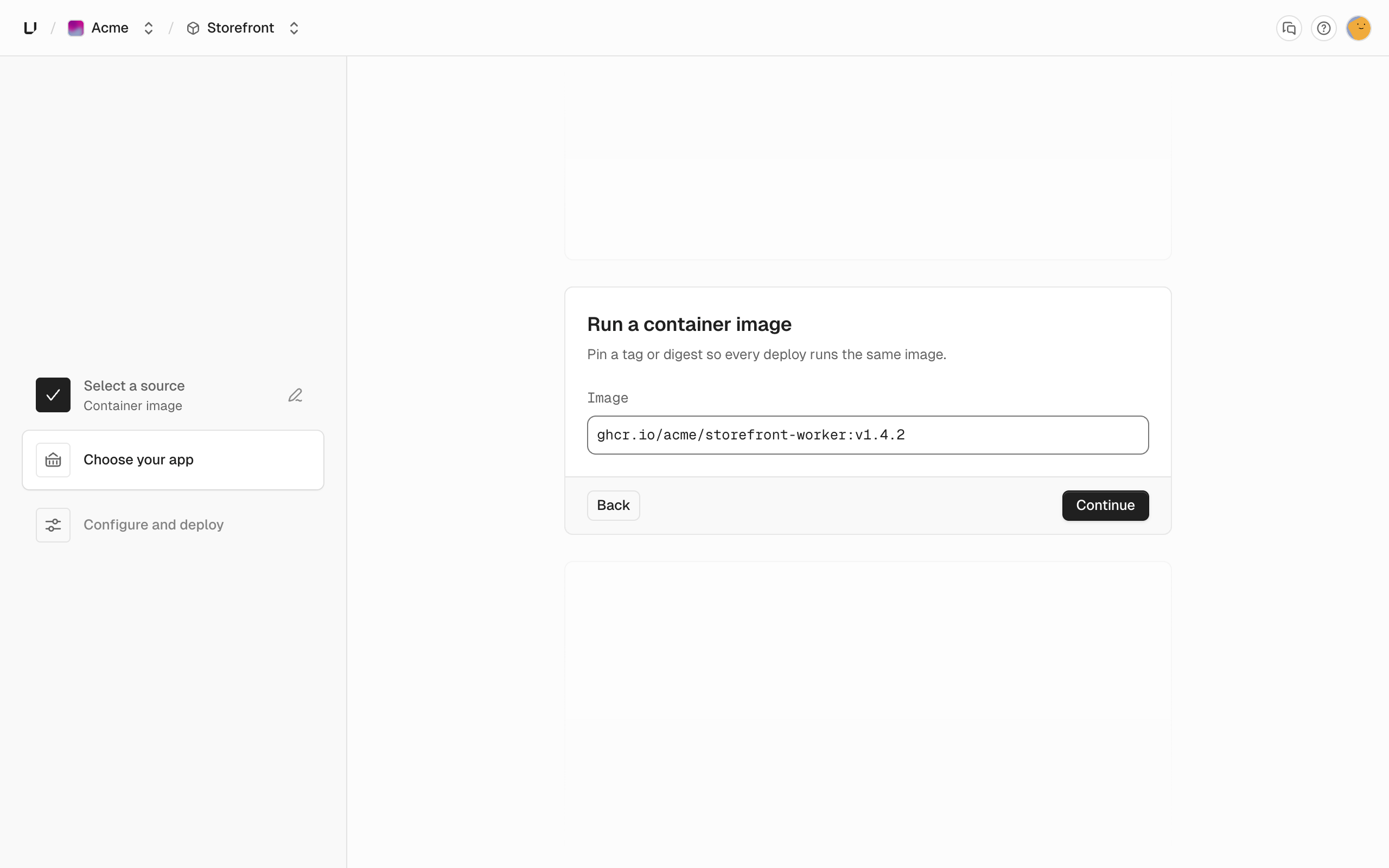Click the Continue button
This screenshot has height=868, width=1389.
pyautogui.click(x=1105, y=505)
